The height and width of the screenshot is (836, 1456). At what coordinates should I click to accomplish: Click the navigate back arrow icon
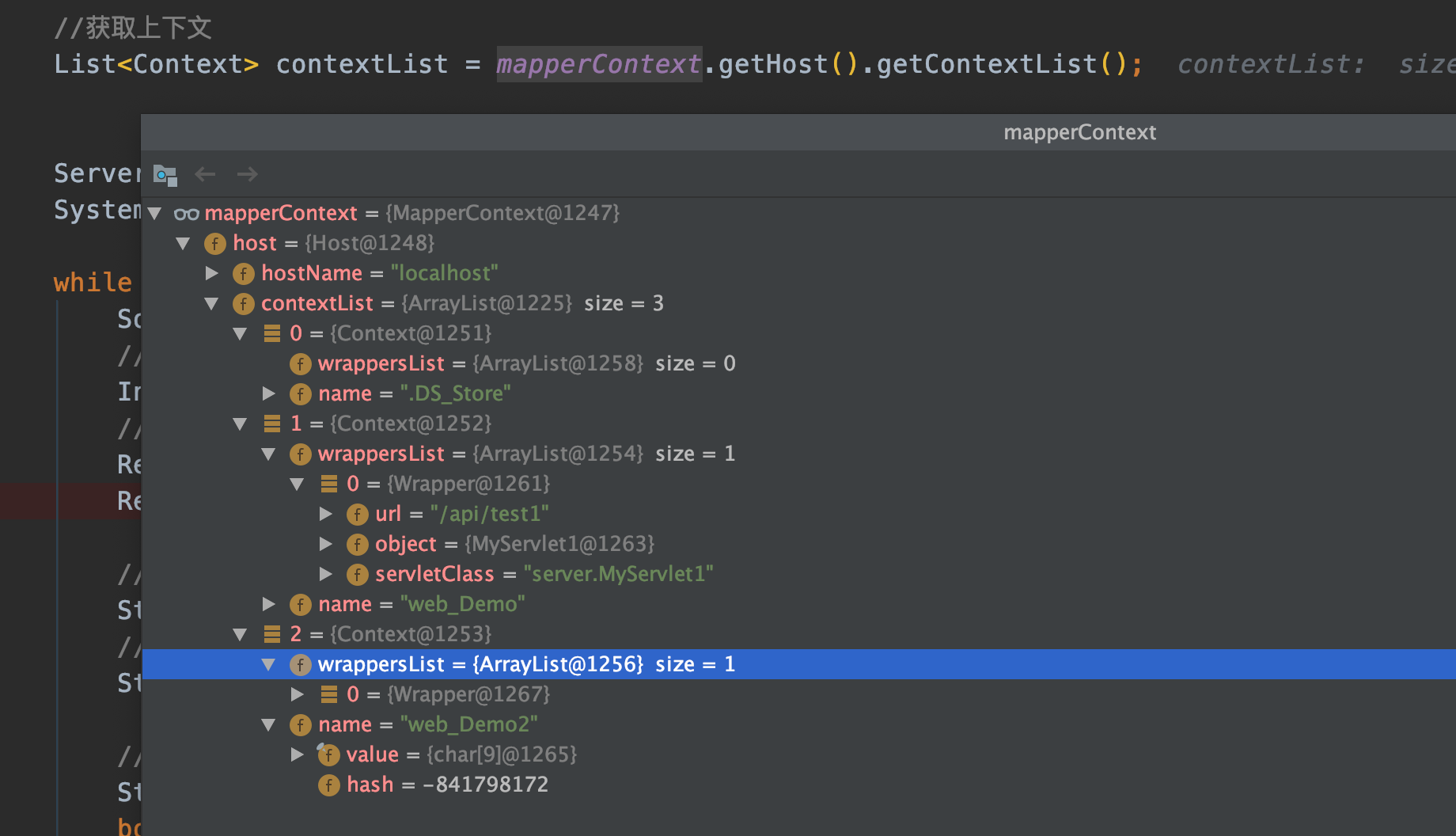click(205, 174)
